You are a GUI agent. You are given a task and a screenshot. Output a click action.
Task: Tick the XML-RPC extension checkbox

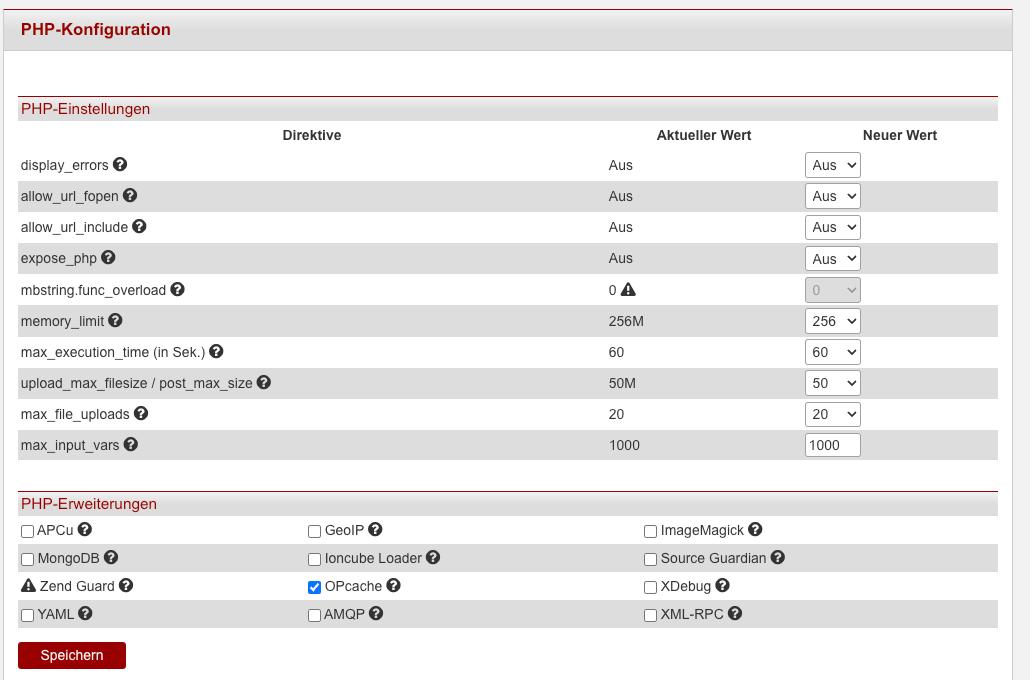click(650, 615)
